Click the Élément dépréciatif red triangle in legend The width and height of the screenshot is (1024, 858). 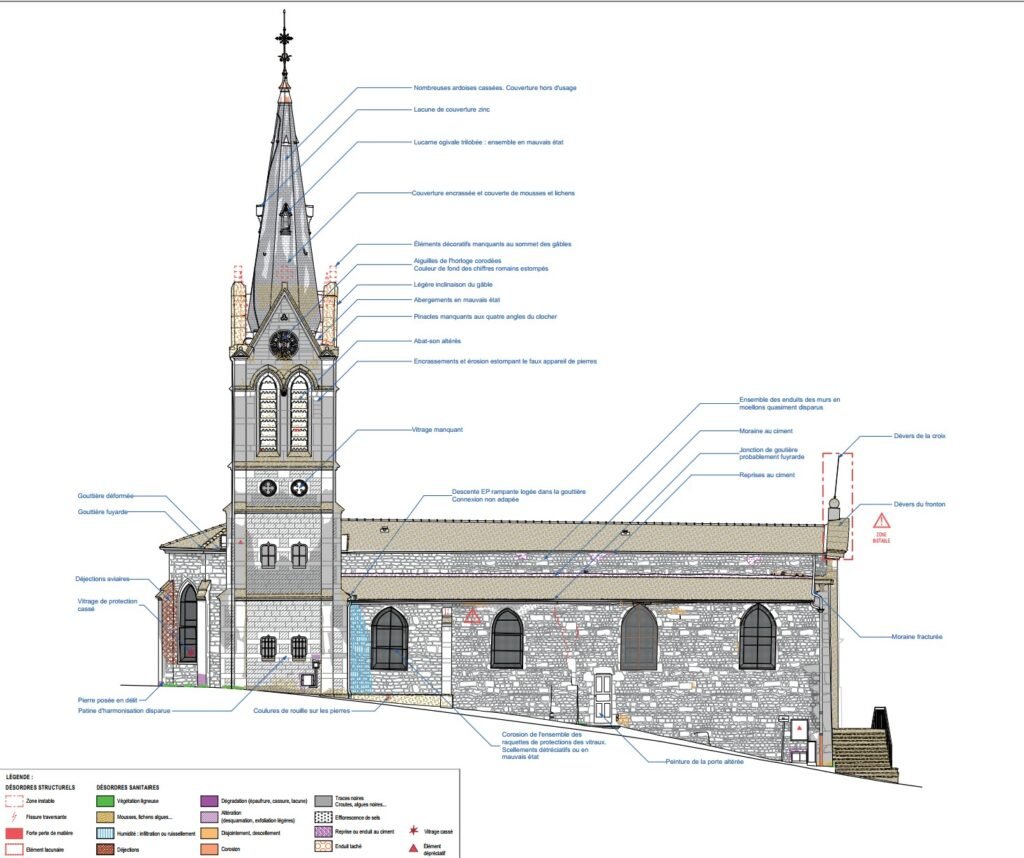pos(413,847)
